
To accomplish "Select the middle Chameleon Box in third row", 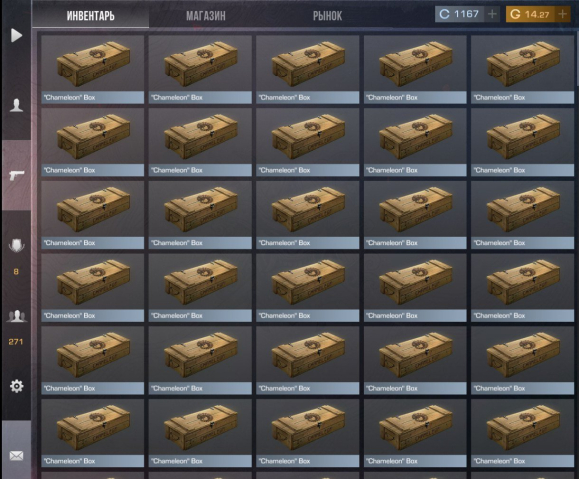I will [308, 215].
